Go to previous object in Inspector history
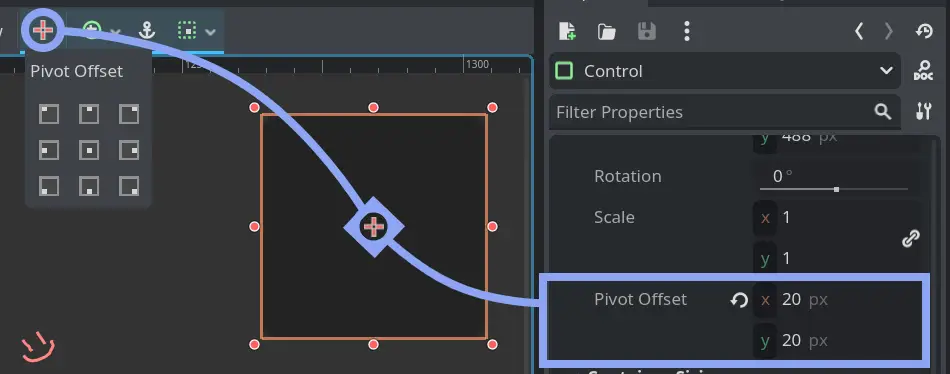Viewport: 950px width, 374px height. point(859,31)
